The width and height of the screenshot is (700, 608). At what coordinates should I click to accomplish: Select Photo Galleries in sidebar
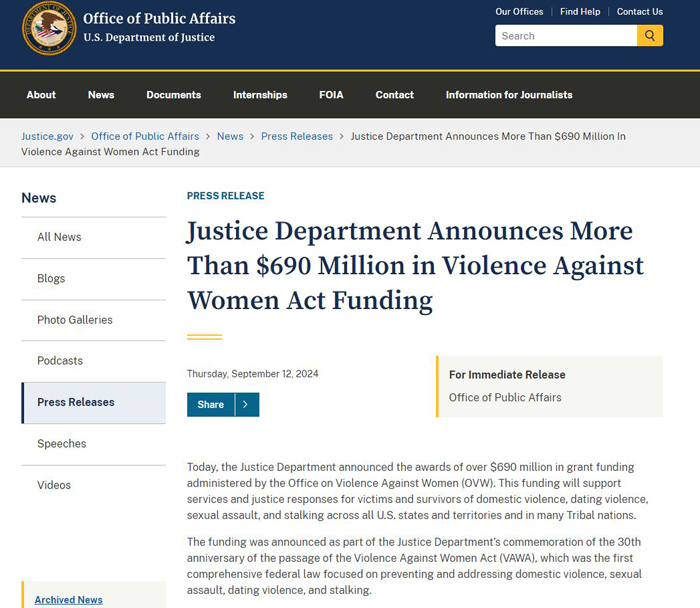click(x=93, y=320)
